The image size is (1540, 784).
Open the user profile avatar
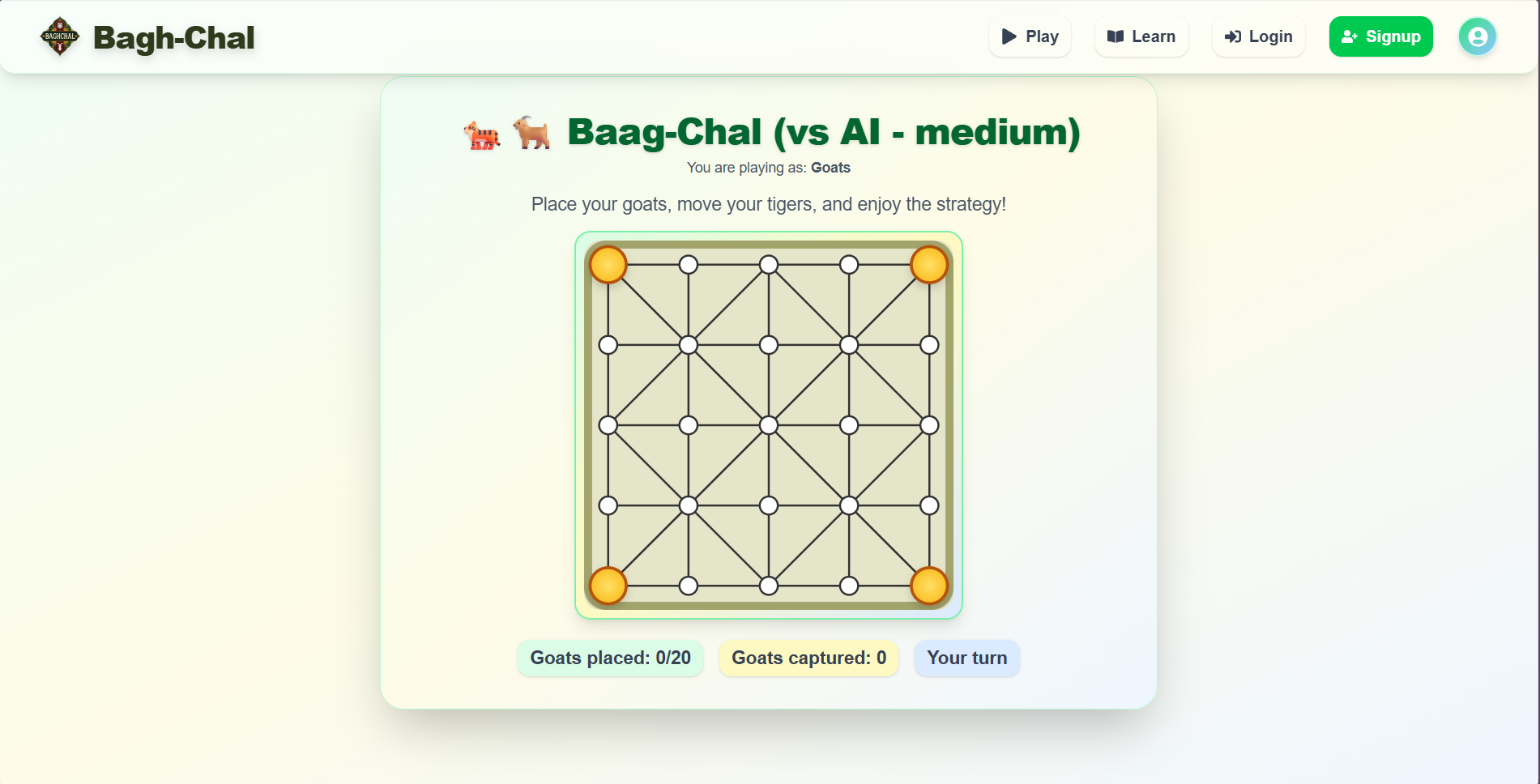[1477, 36]
